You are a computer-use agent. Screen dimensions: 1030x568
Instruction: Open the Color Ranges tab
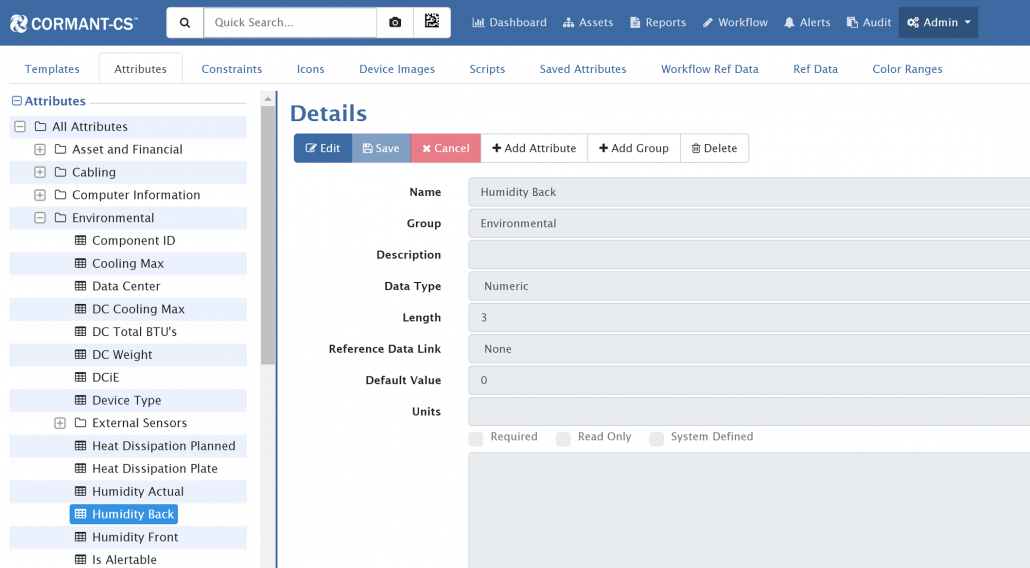click(x=906, y=69)
